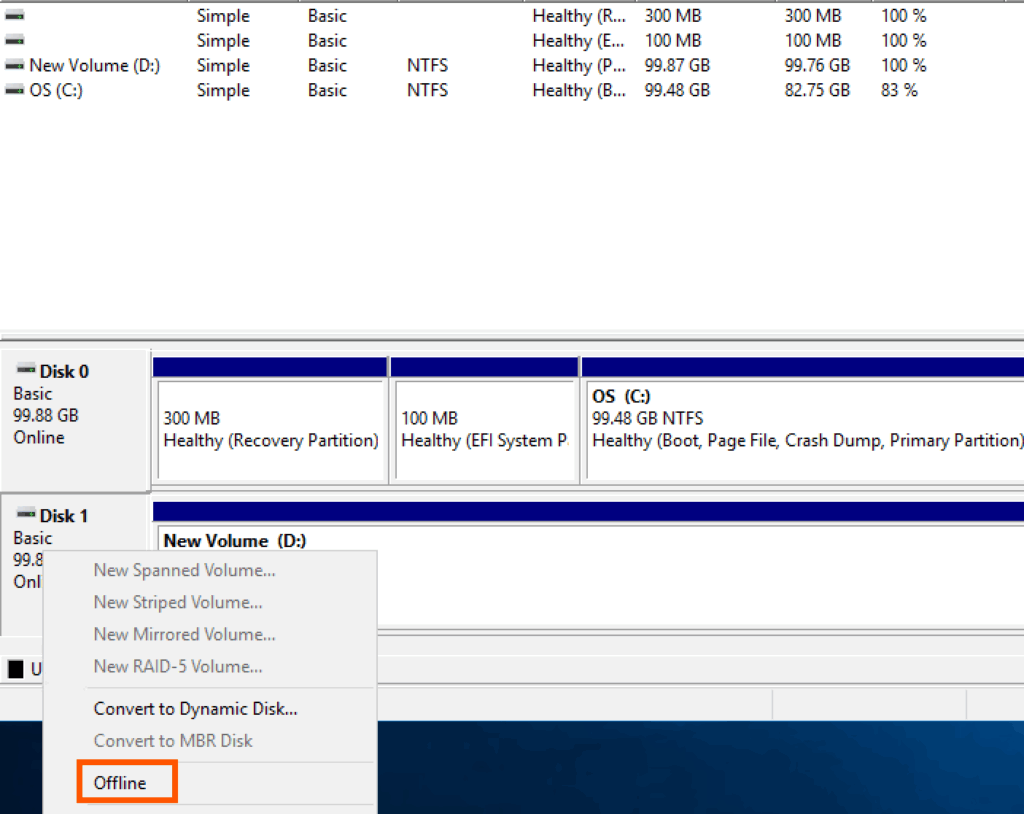The width and height of the screenshot is (1024, 814).
Task: Click the Online status under Disk 0
Action: [39, 437]
